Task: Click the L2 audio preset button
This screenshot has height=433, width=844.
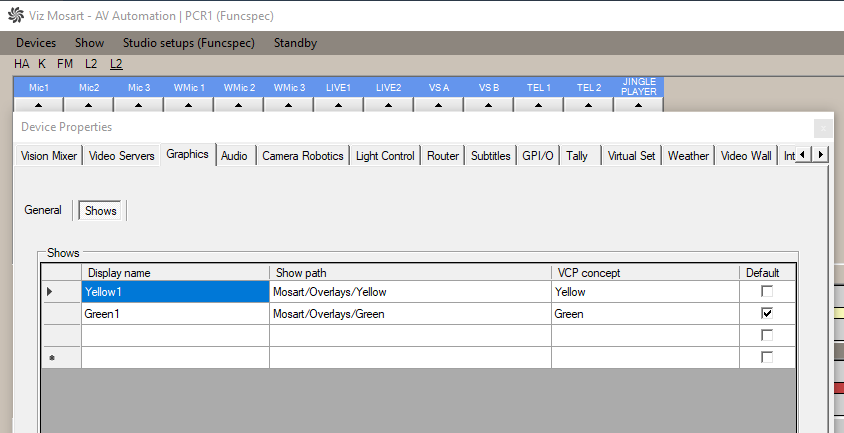Action: (x=91, y=64)
